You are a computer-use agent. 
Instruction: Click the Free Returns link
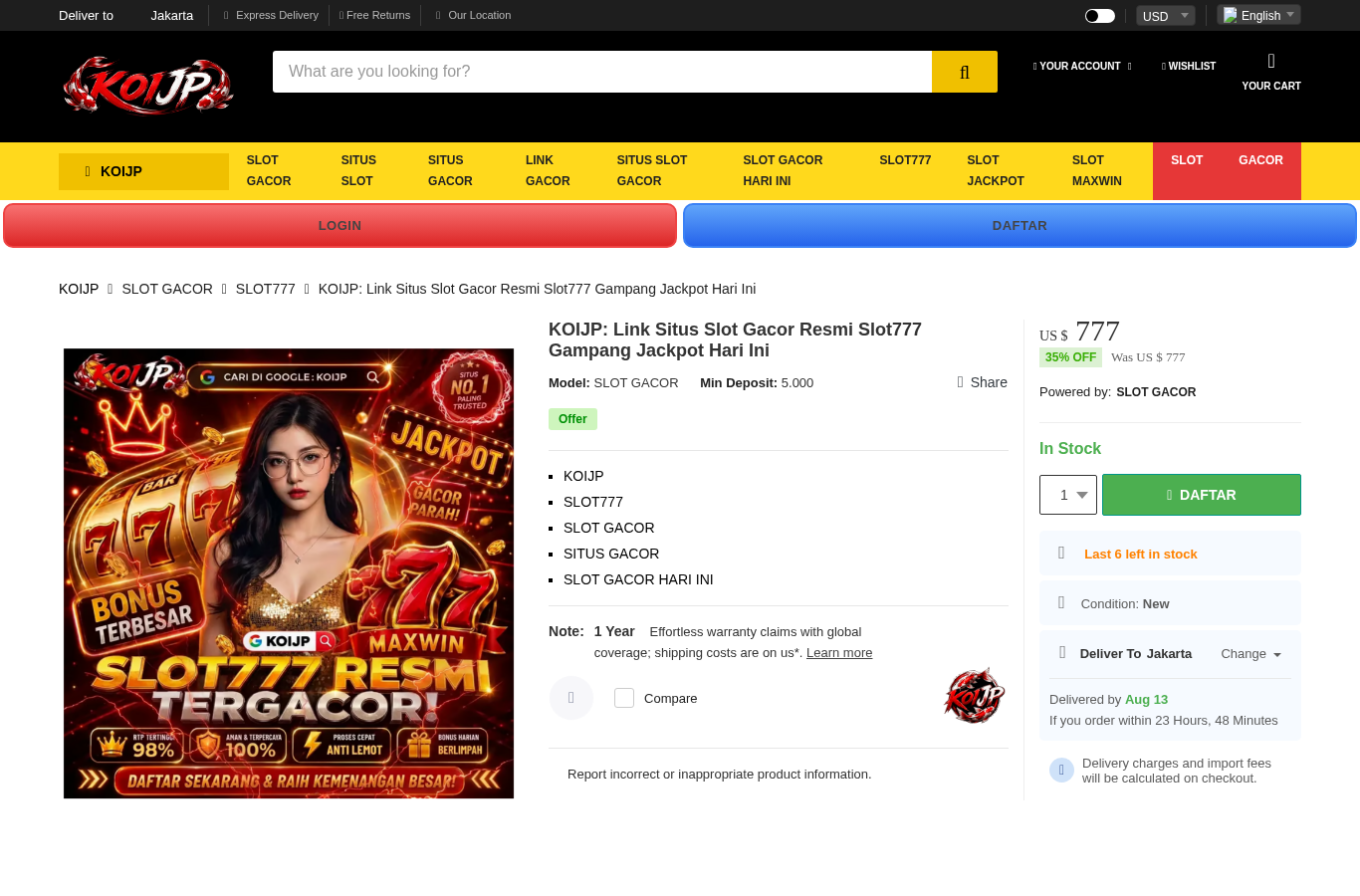tap(374, 16)
